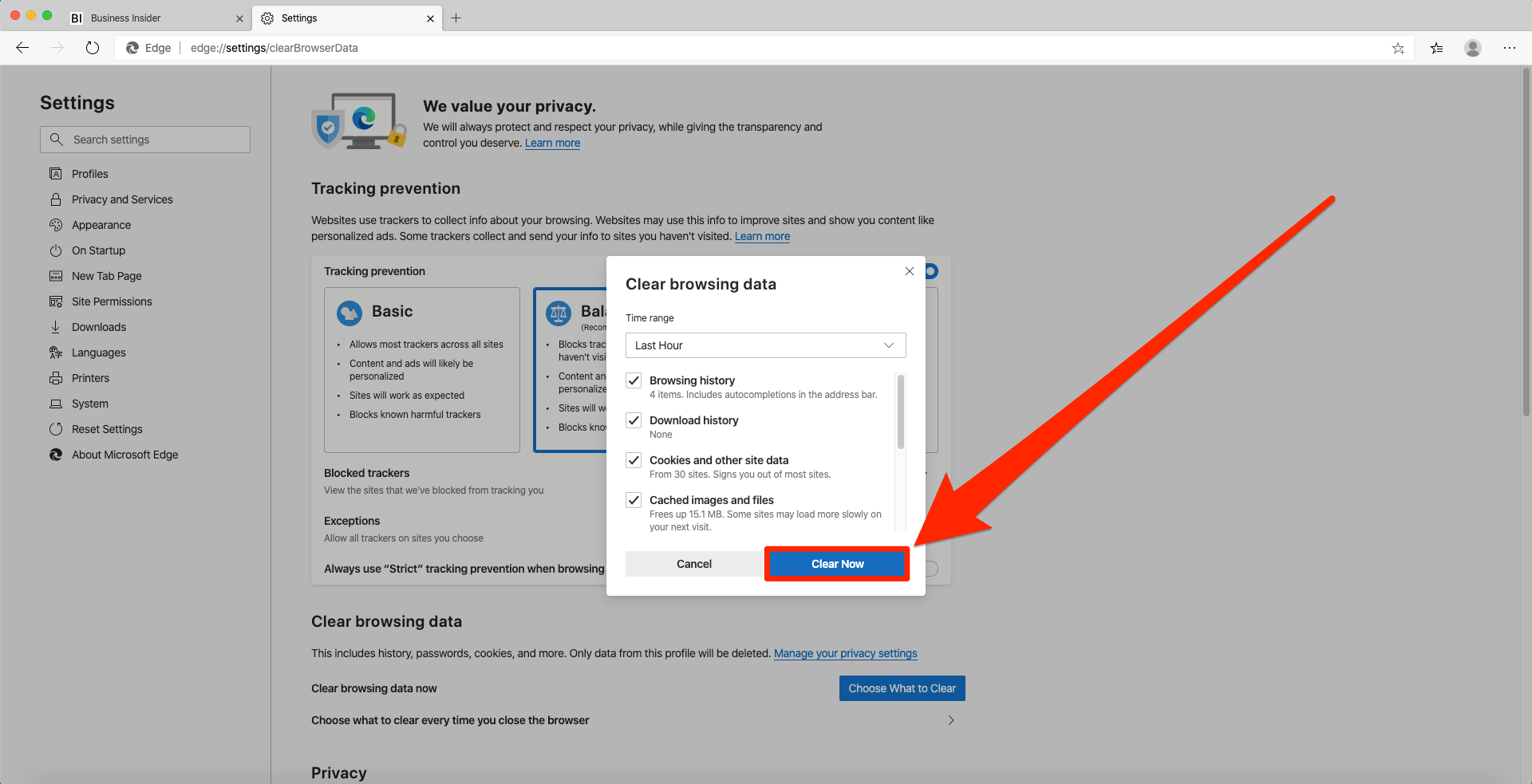Click the Reset Settings icon
Screen dimensions: 1532x784
click(x=56, y=429)
